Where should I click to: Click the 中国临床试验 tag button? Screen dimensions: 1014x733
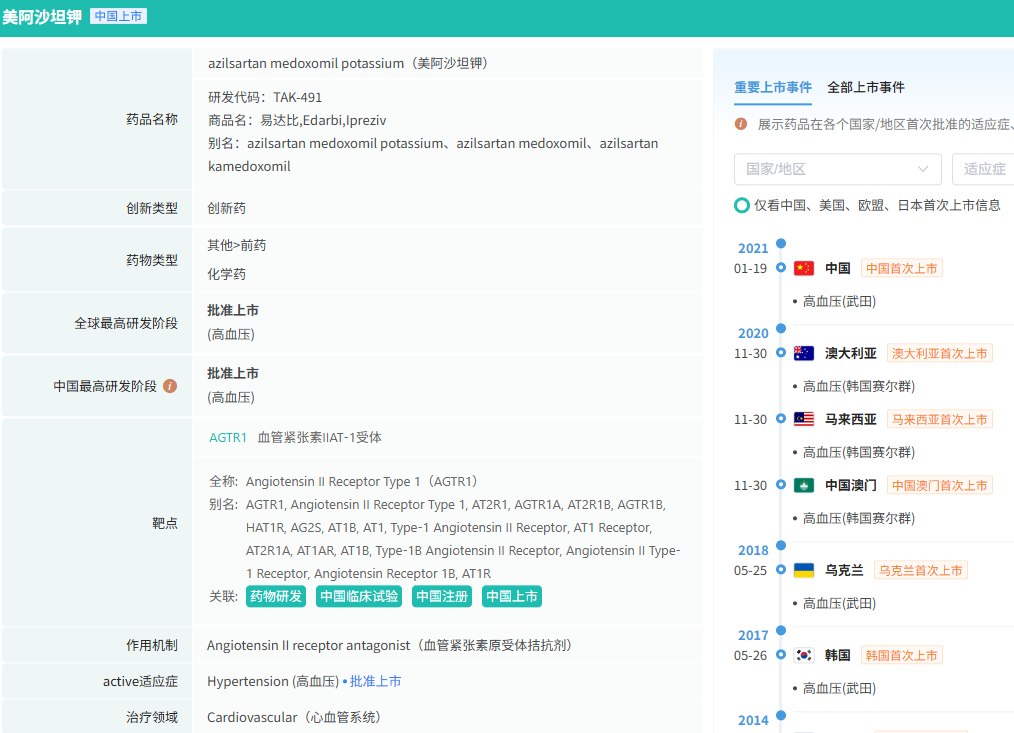click(359, 597)
